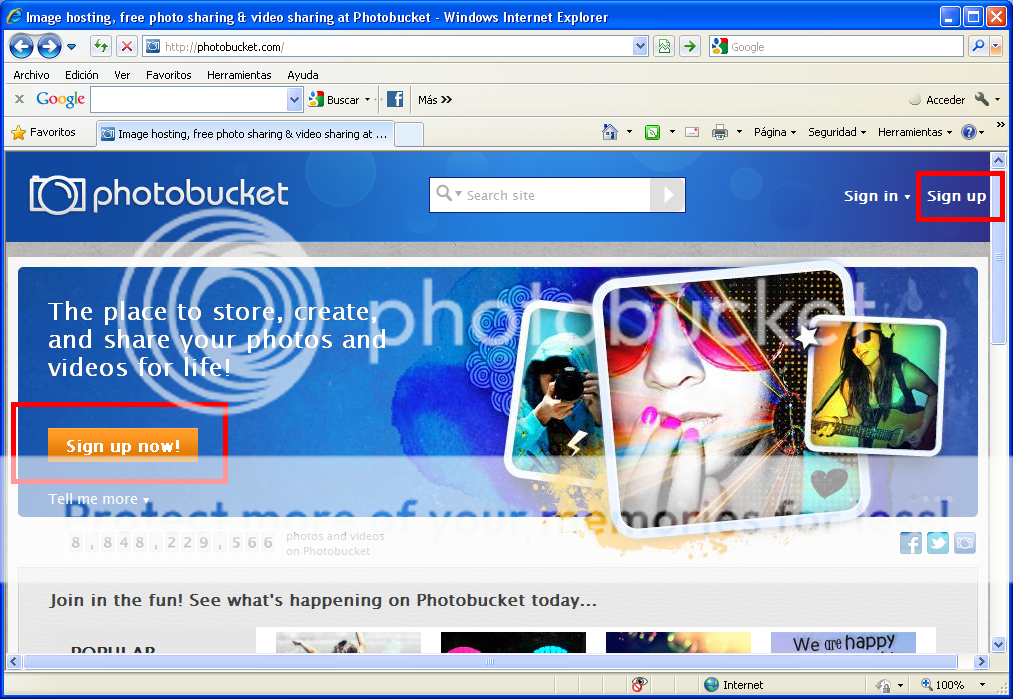
Task: Expand the address bar URL dropdown
Action: 640,46
